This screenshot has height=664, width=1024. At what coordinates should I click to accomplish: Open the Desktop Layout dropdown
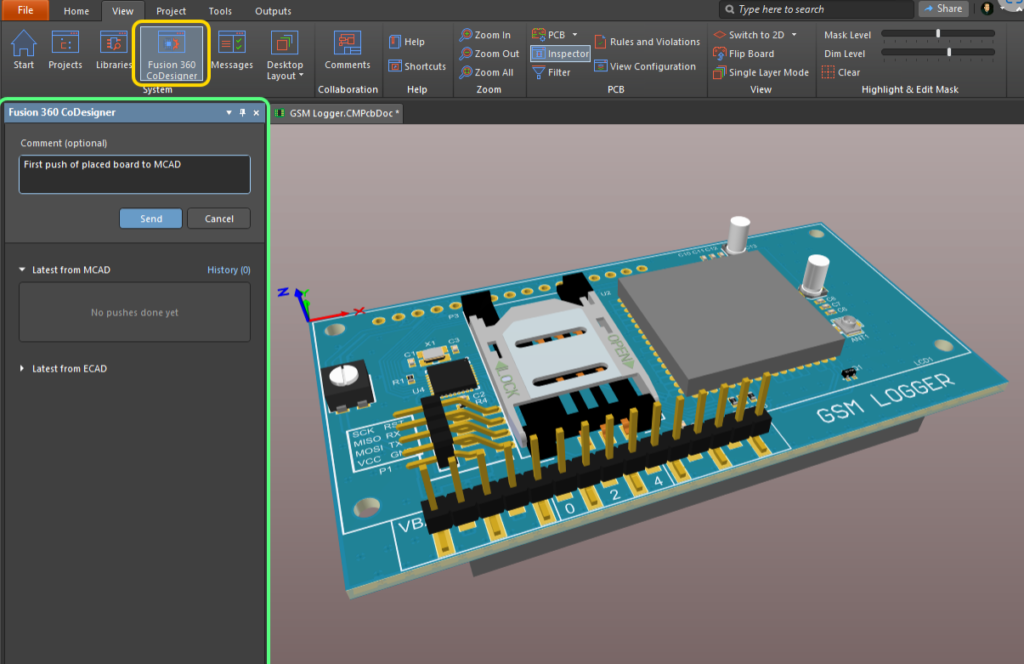285,56
